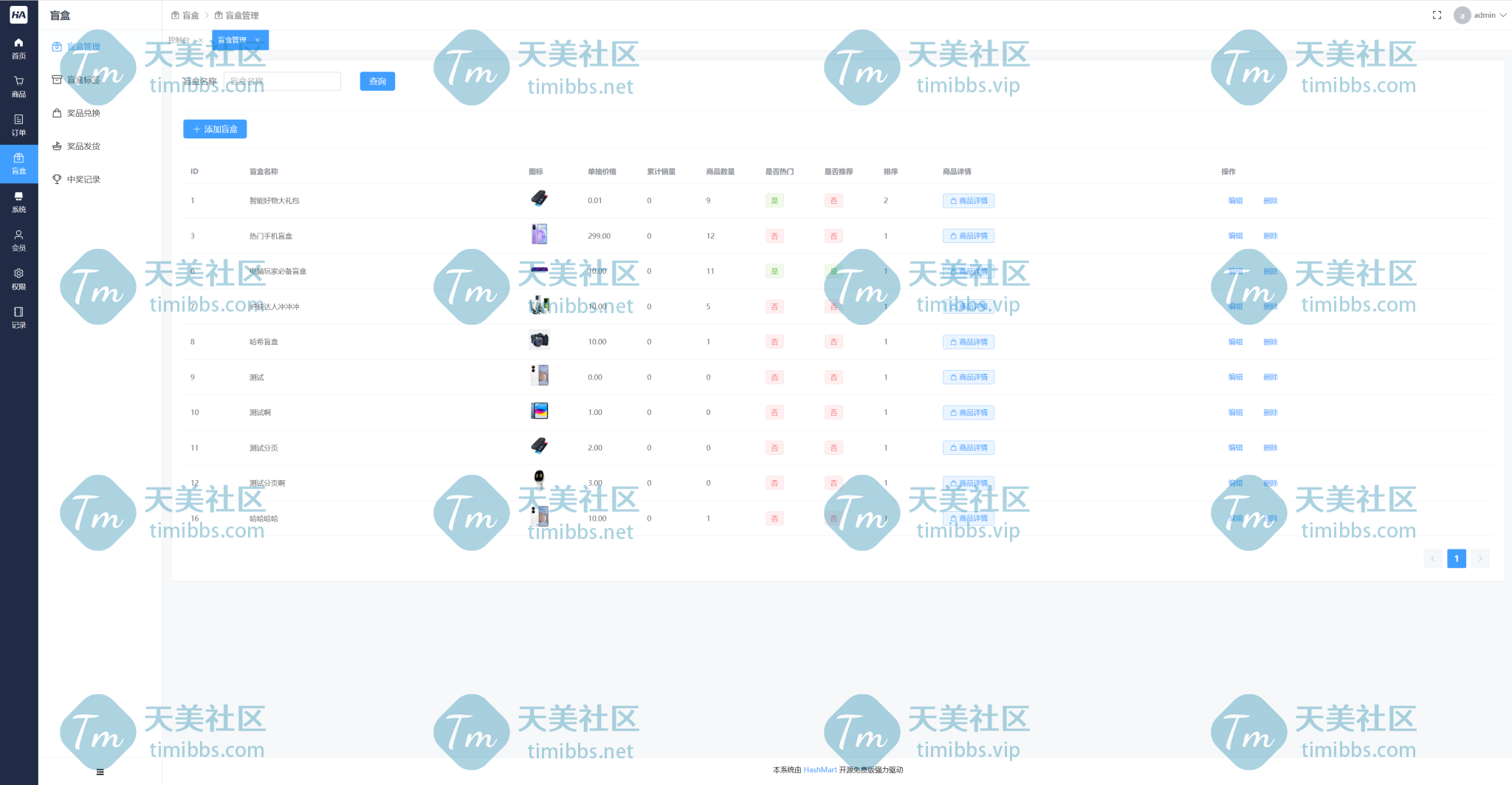Open the 权限 permissions gear section
This screenshot has height=785, width=1512.
(18, 278)
